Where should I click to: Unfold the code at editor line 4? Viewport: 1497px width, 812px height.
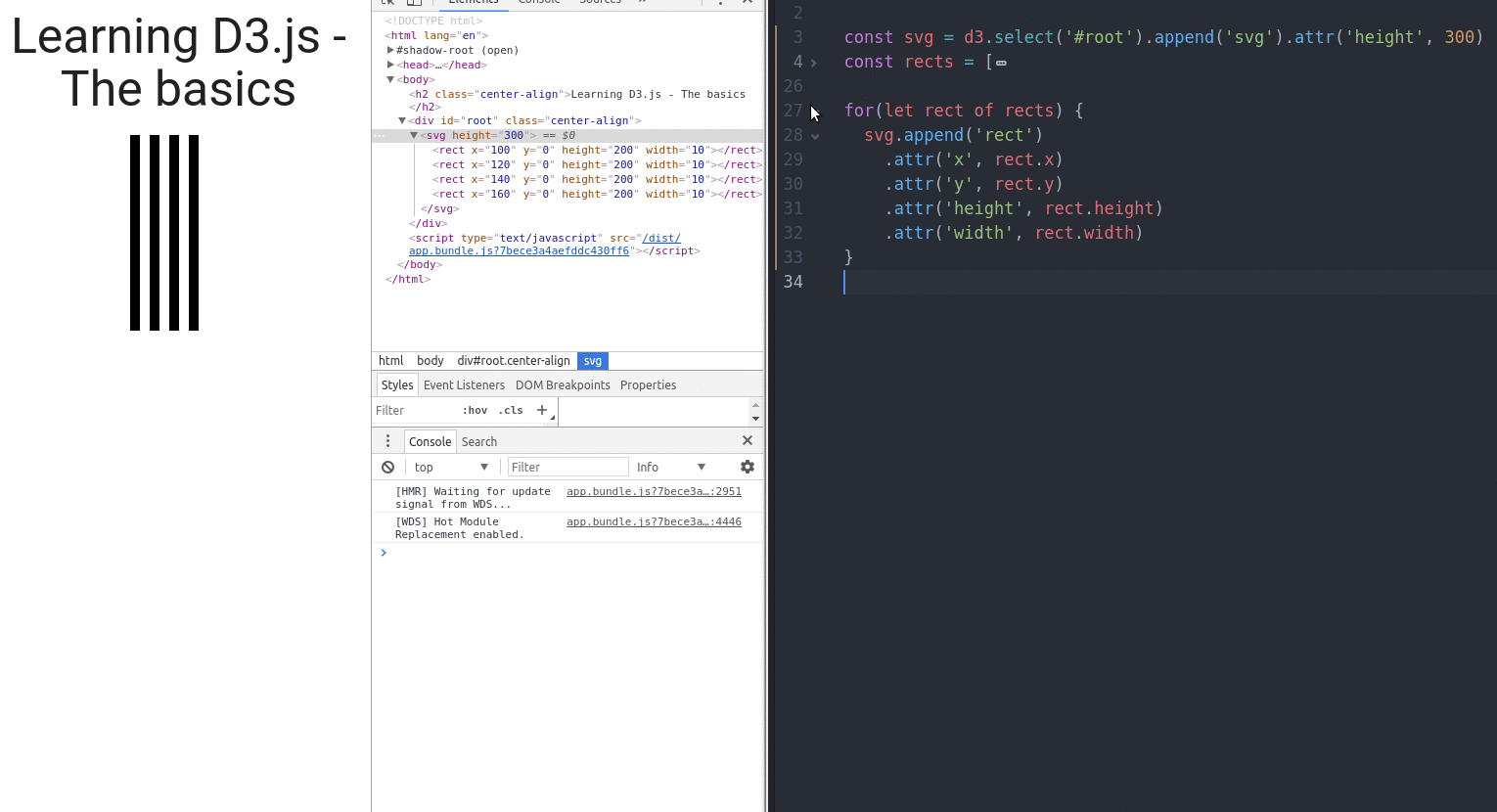click(814, 63)
